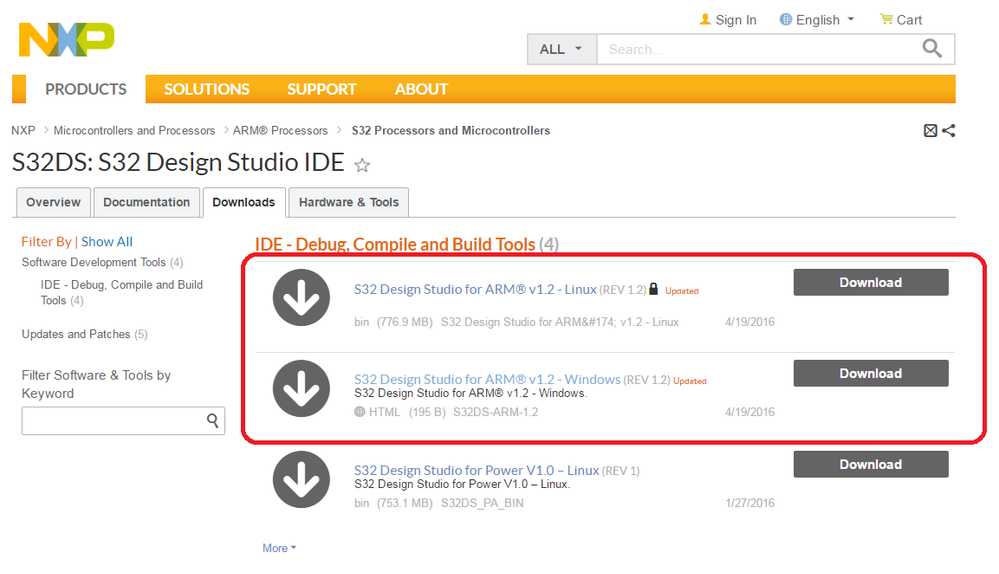Click the lock icon next to REV 1.2
This screenshot has width=999, height=574.
653,289
